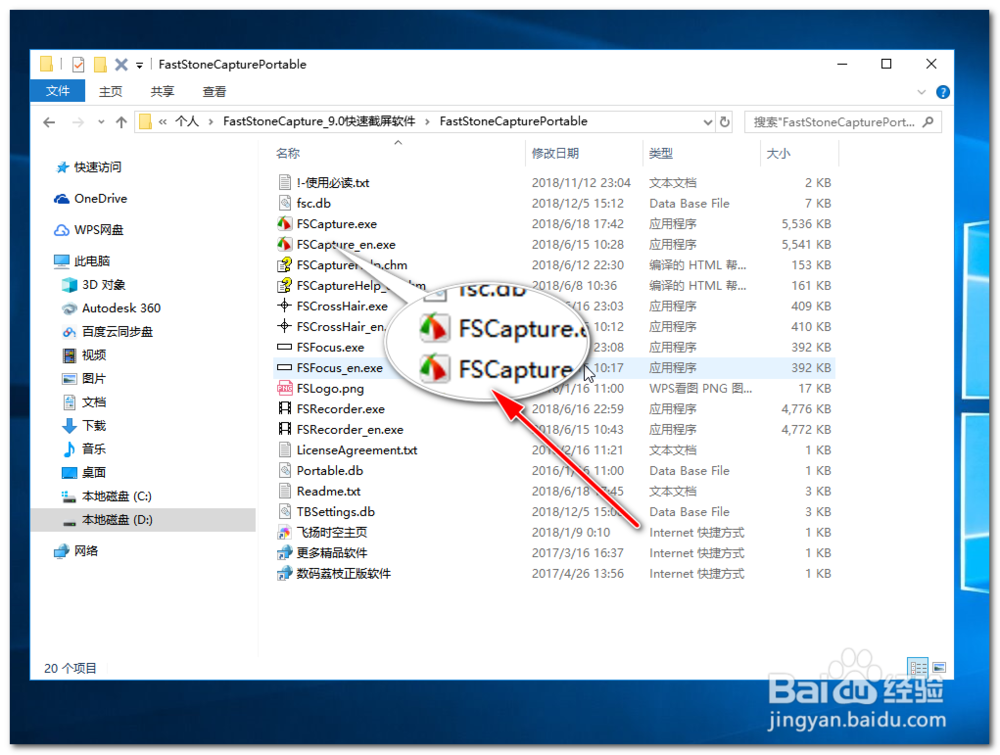Expand the hidden path chevron in address bar
Viewport: 1000px width, 755px height.
click(x=163, y=121)
